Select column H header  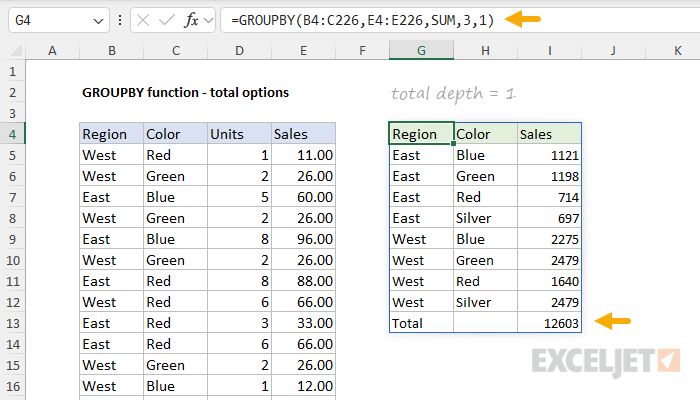pos(485,50)
